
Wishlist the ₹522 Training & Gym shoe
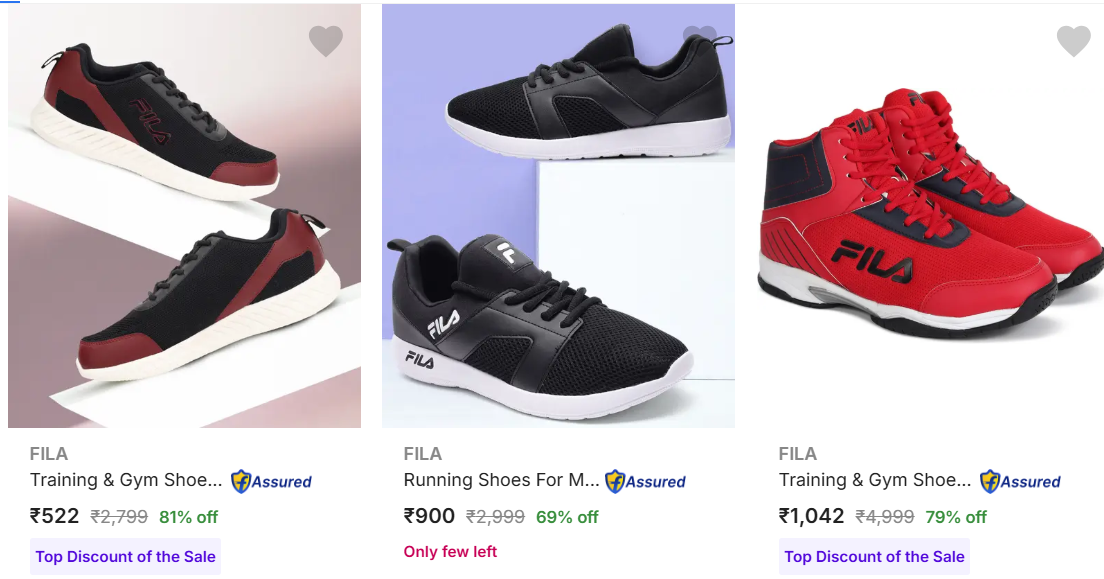coord(326,41)
